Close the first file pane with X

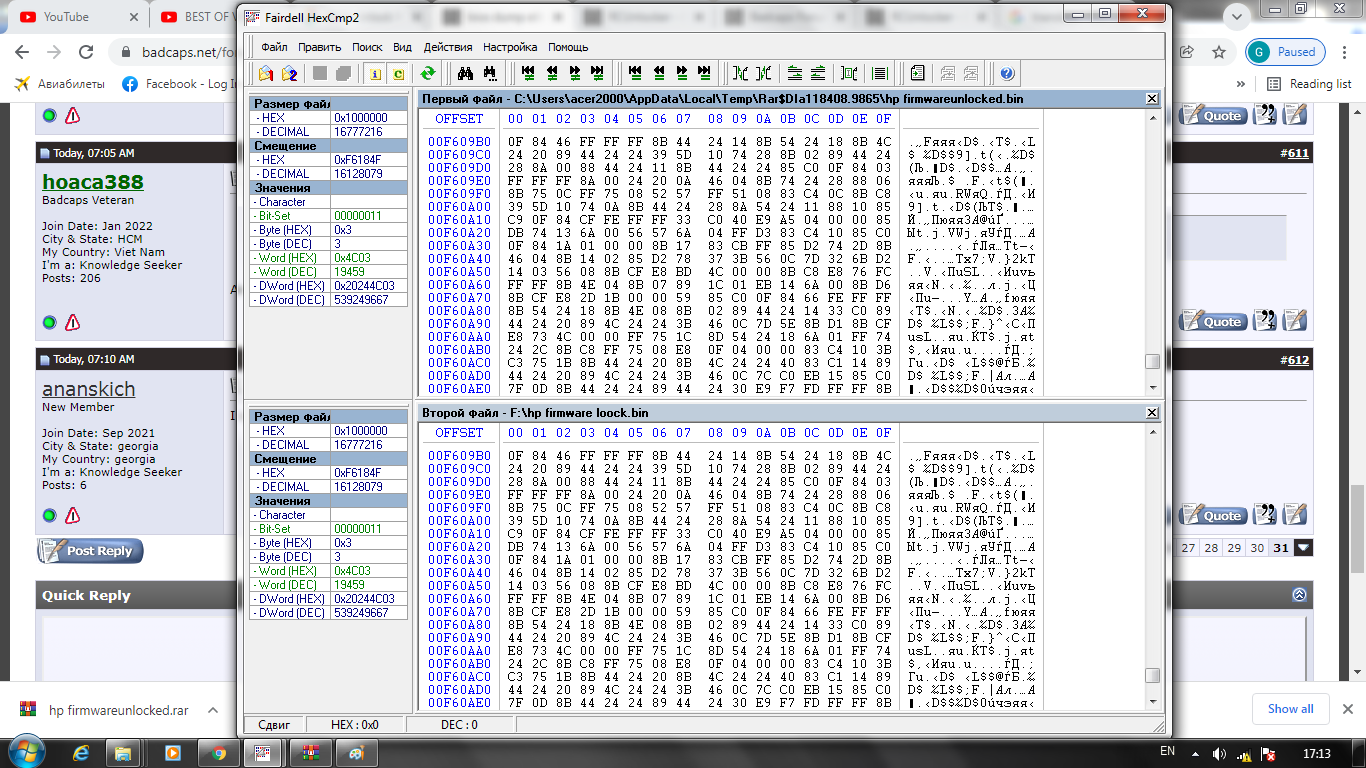[1152, 99]
